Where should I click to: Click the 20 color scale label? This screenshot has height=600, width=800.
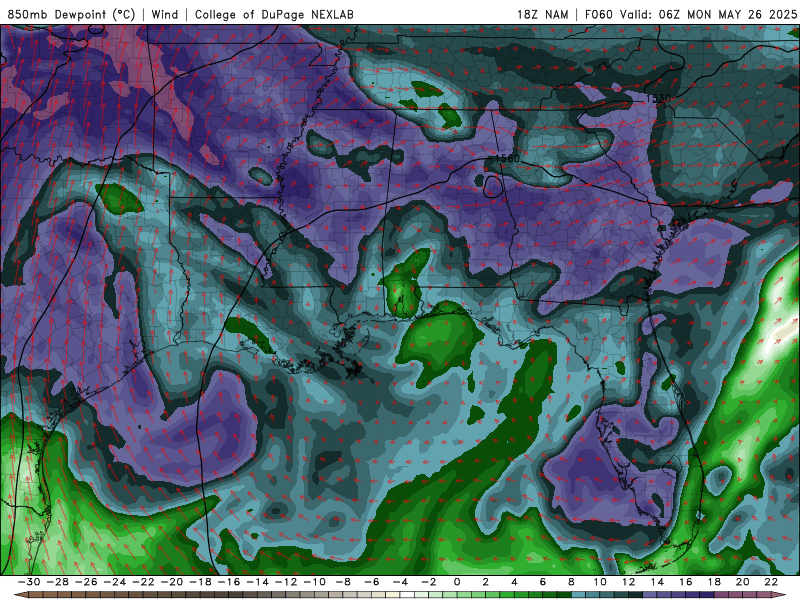(743, 582)
